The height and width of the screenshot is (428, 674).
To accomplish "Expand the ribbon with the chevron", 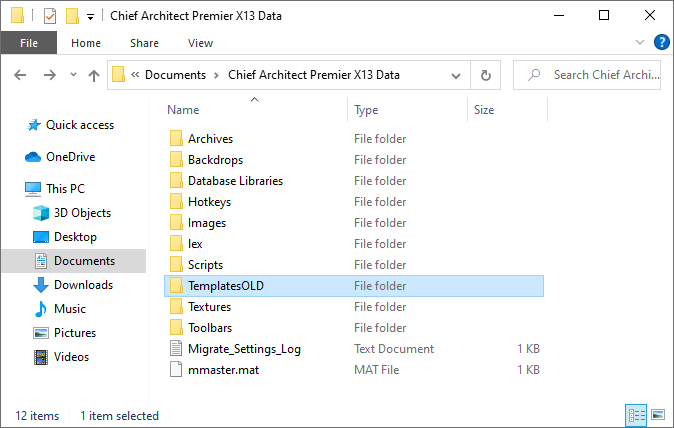I will (640, 42).
